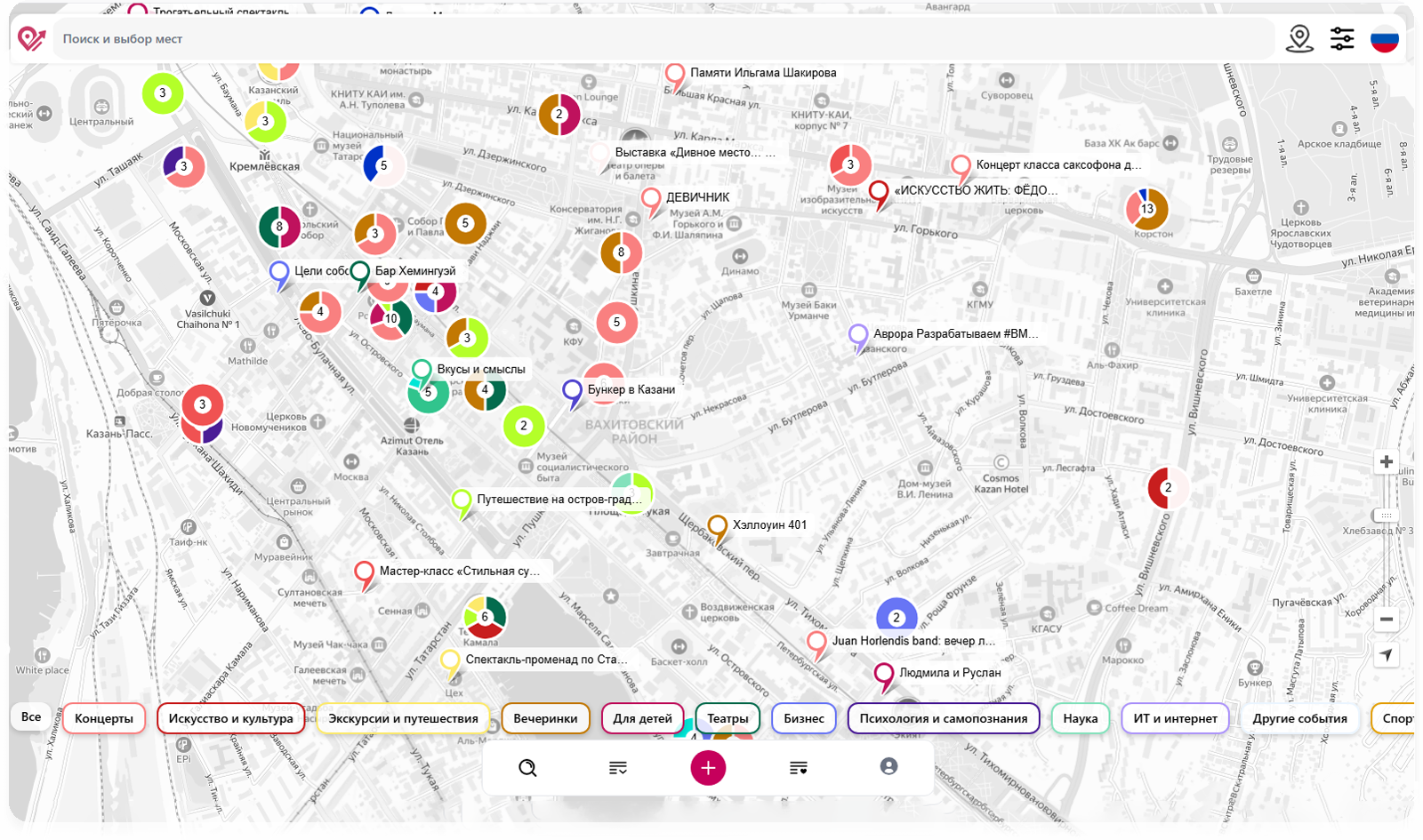The height and width of the screenshot is (840, 1423).
Task: Open the Russian flag language selector
Action: pyautogui.click(x=1384, y=38)
